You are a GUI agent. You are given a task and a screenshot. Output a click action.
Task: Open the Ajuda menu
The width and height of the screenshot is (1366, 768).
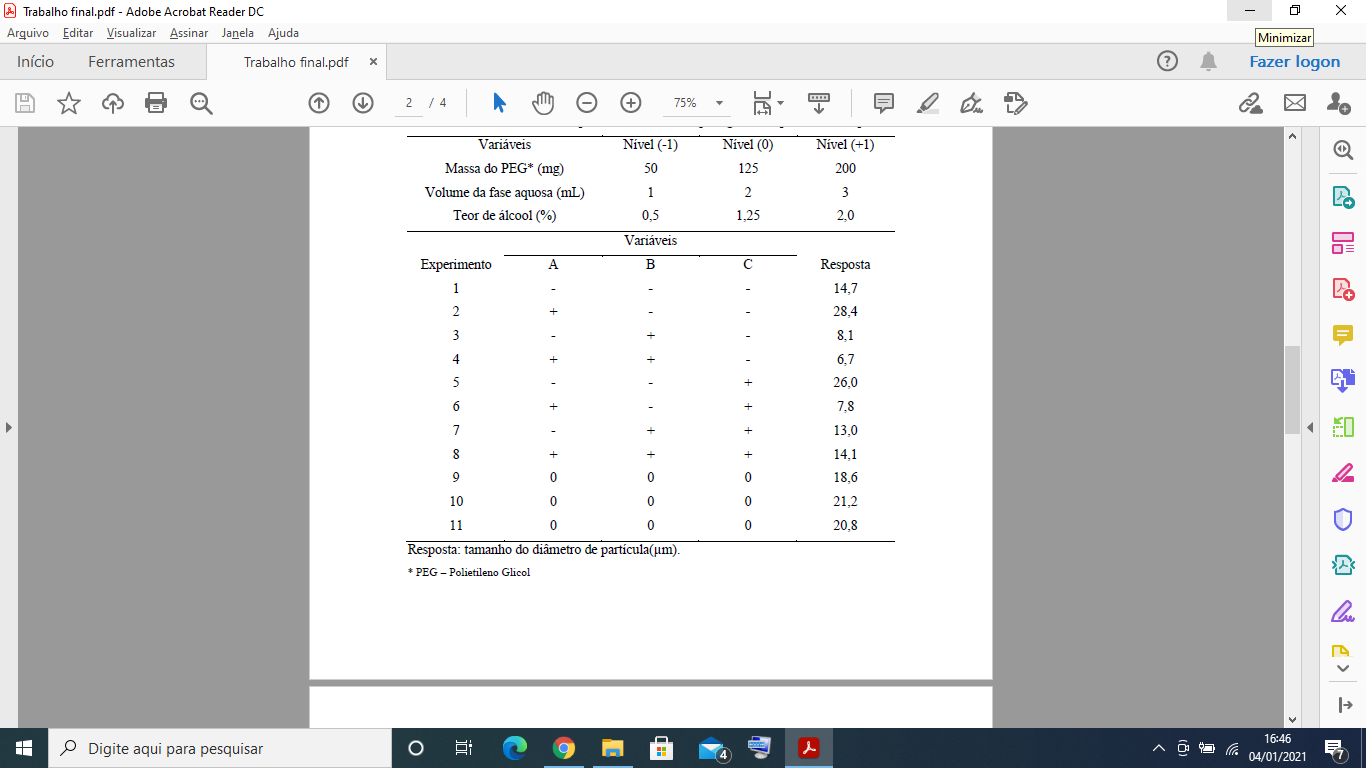click(x=283, y=33)
